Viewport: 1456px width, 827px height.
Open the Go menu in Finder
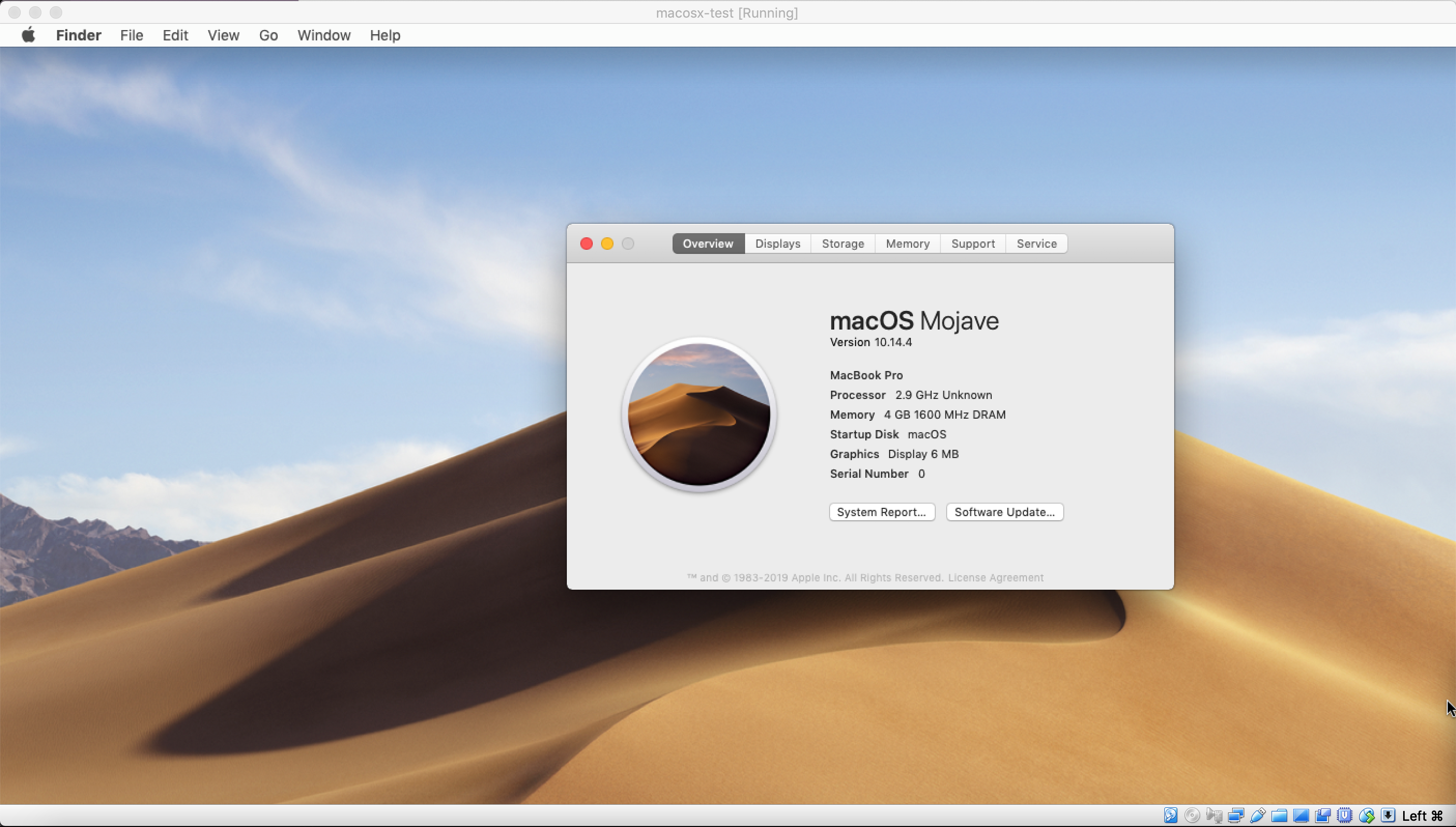268,35
